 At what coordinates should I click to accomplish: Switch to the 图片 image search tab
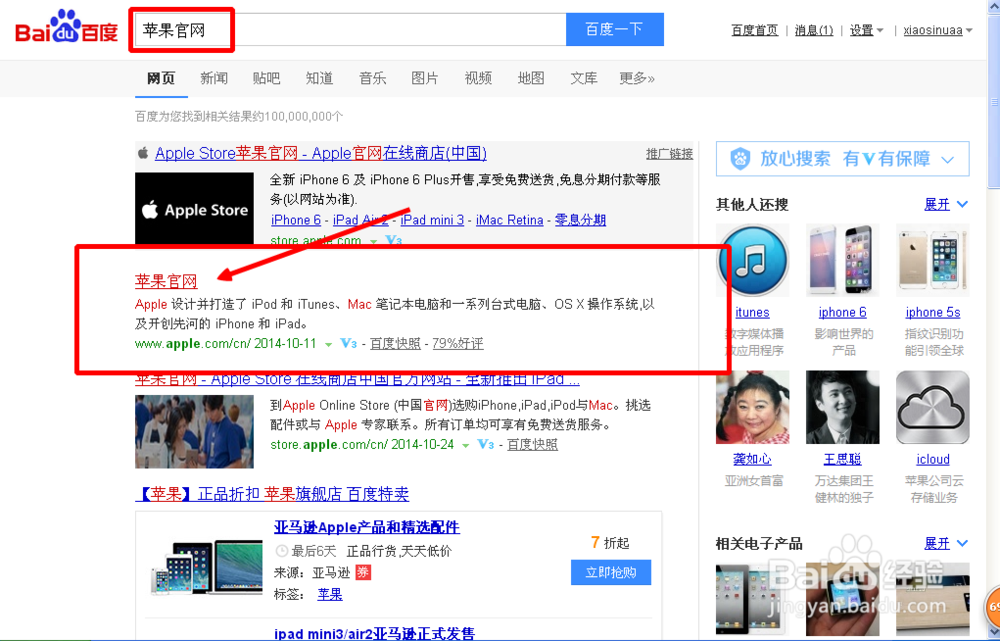426,77
